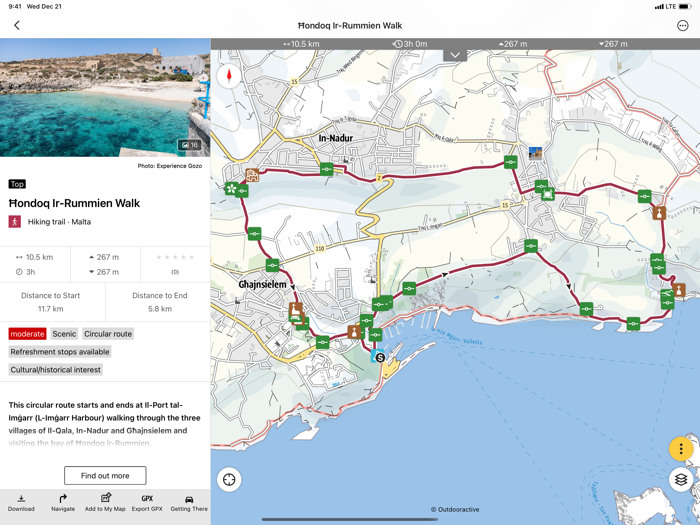700x525 pixels.
Task: Tap the Photo: Experience Gozo credit
Action: [170, 166]
